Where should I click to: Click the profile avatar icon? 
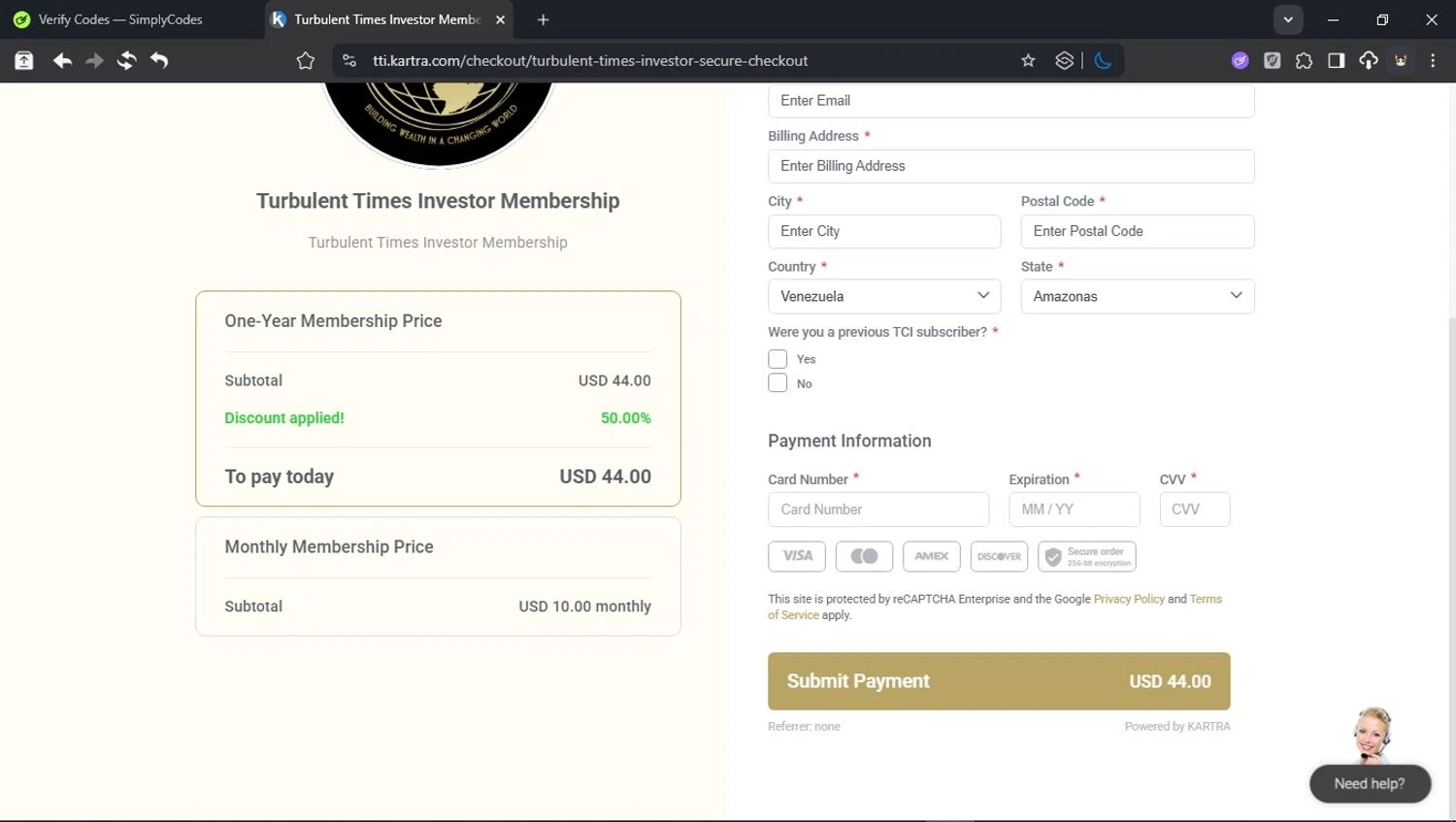click(x=1401, y=61)
